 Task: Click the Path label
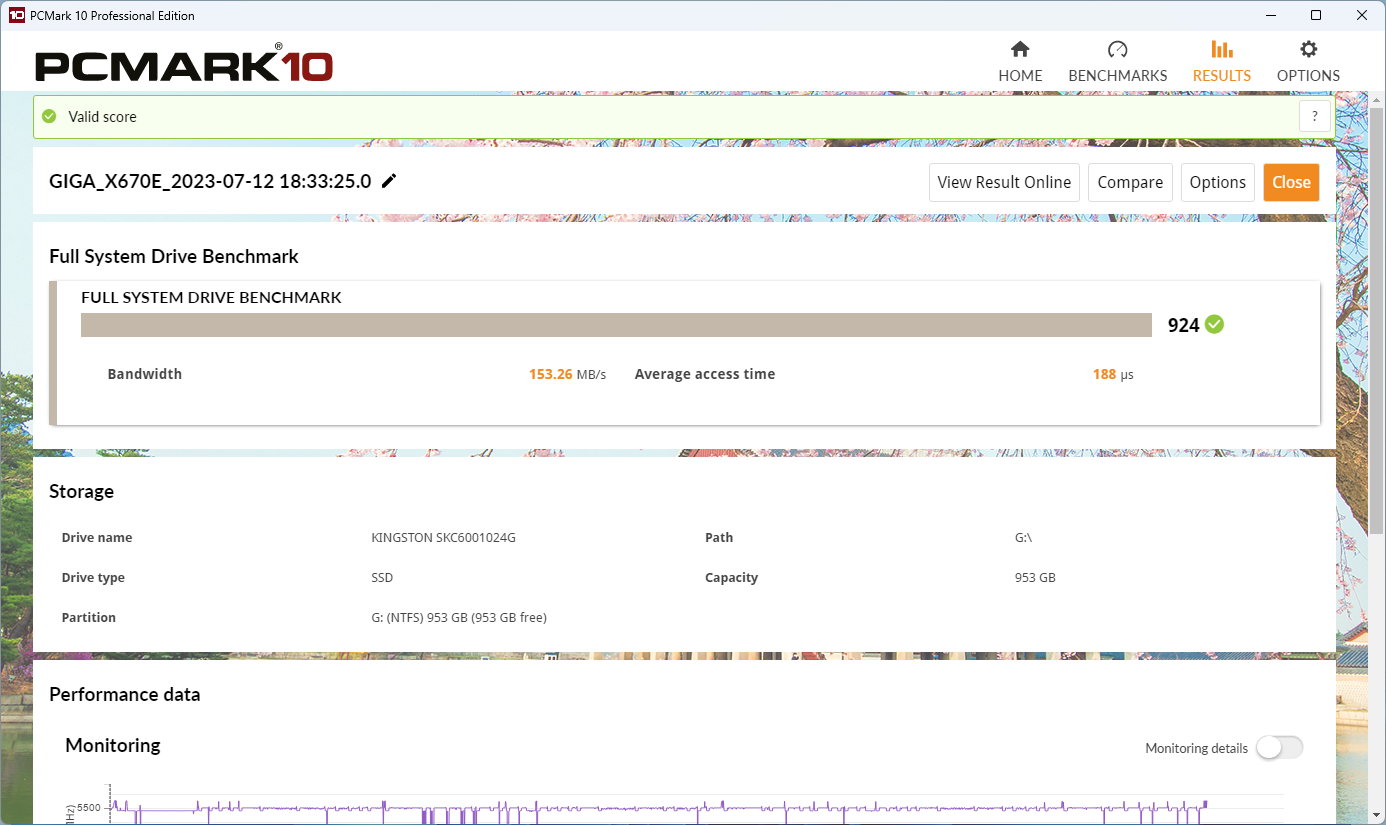pos(719,537)
